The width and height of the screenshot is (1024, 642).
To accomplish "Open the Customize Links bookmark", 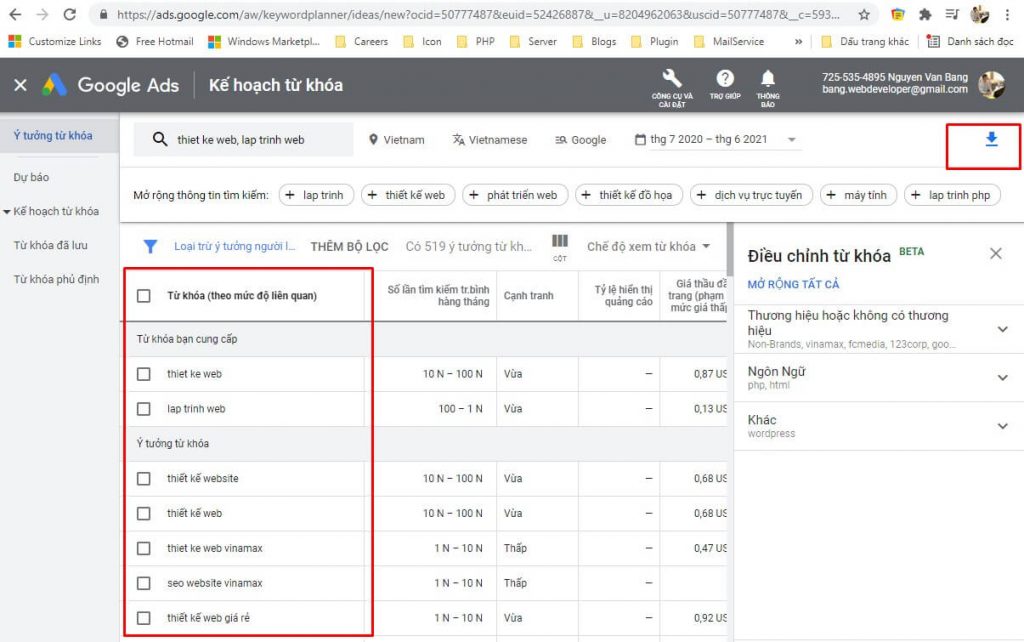I will (55, 42).
